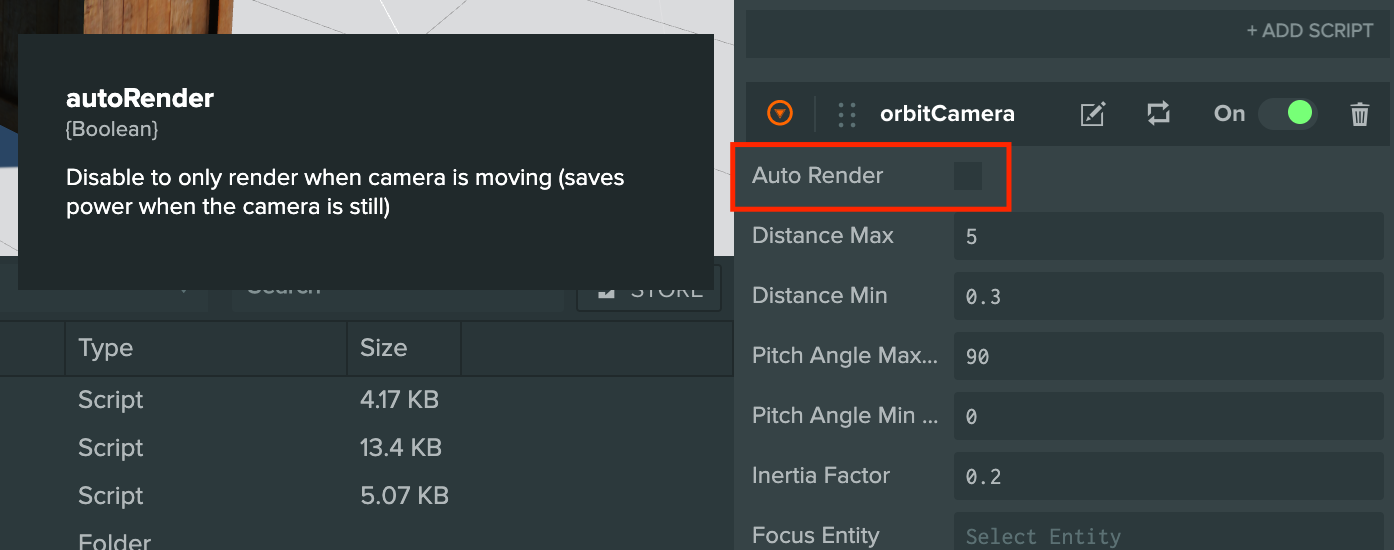The height and width of the screenshot is (550, 1394).
Task: Open orbitCamera script in code editor
Action: pyautogui.click(x=1093, y=114)
